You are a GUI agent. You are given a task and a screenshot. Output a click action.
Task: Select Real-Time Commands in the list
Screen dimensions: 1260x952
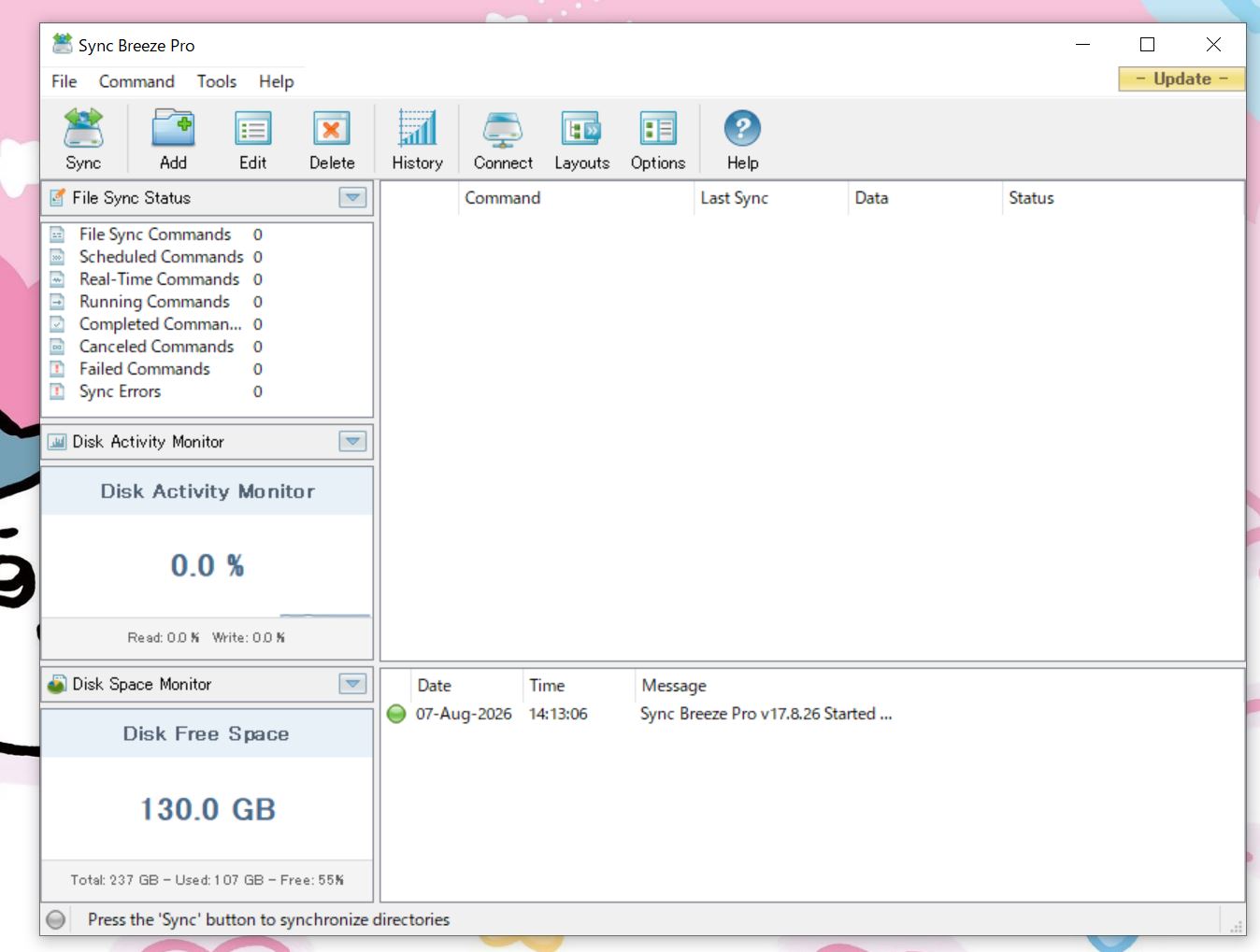pyautogui.click(x=159, y=279)
